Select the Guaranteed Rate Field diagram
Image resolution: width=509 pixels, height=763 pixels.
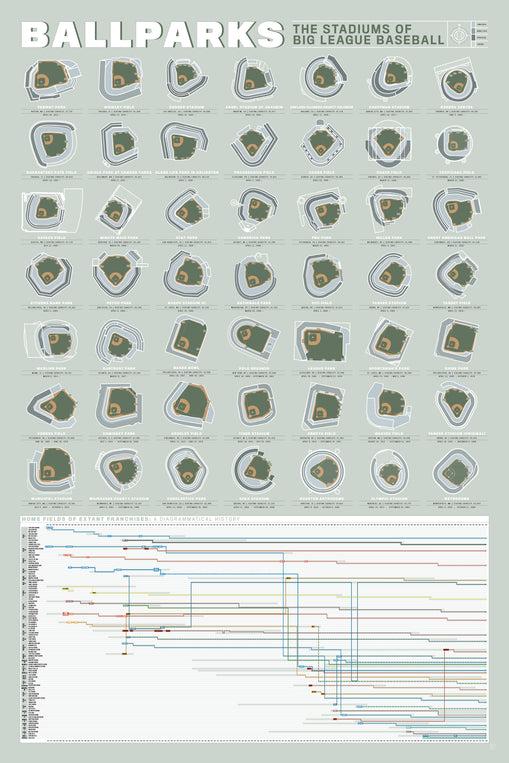point(53,144)
